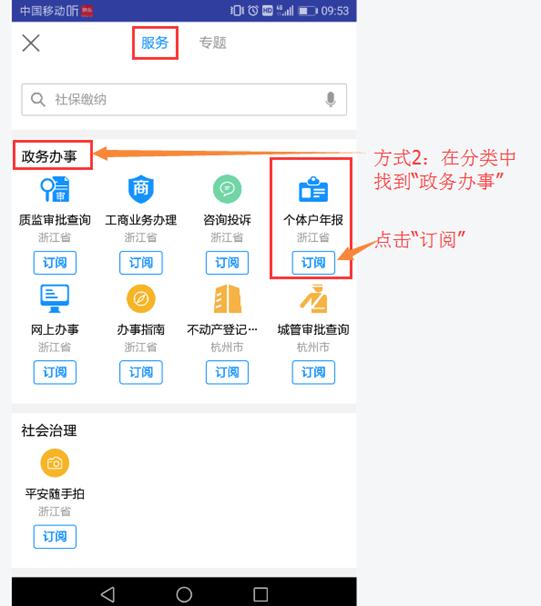541x606 pixels.
Task: Subscribe to 个体户年报 with 订阅 button
Action: 313,263
